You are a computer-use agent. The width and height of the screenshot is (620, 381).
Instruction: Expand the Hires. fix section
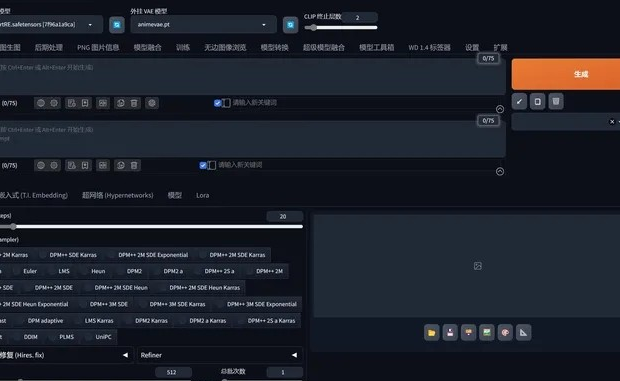65,355
